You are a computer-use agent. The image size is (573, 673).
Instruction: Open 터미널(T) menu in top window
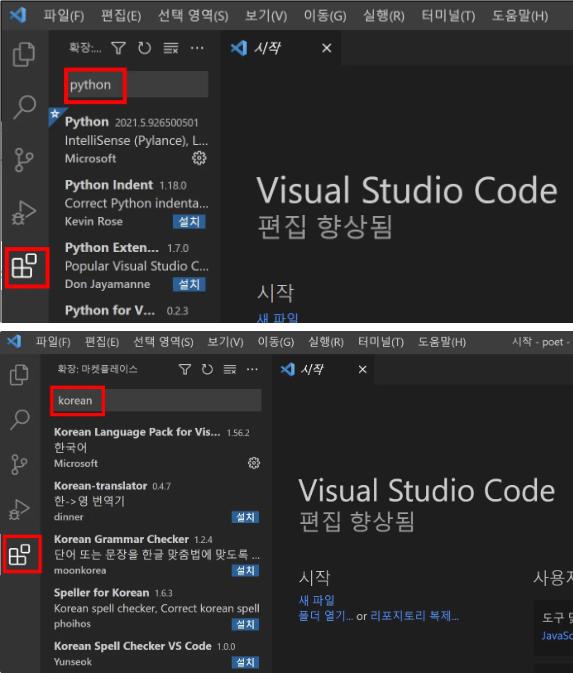(x=448, y=16)
